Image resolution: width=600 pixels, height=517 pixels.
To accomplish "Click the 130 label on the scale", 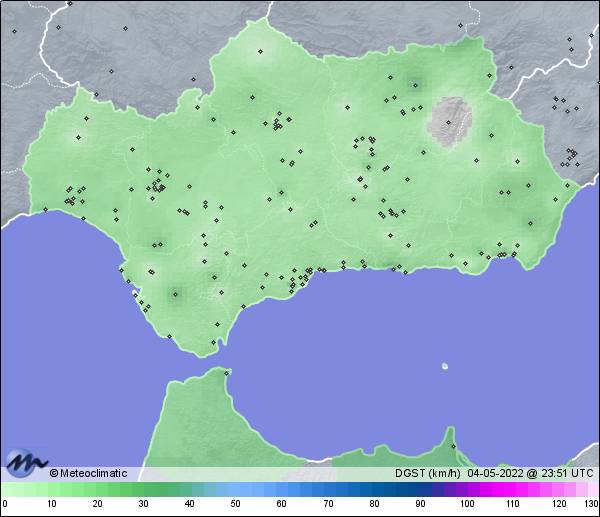I will click(592, 504).
